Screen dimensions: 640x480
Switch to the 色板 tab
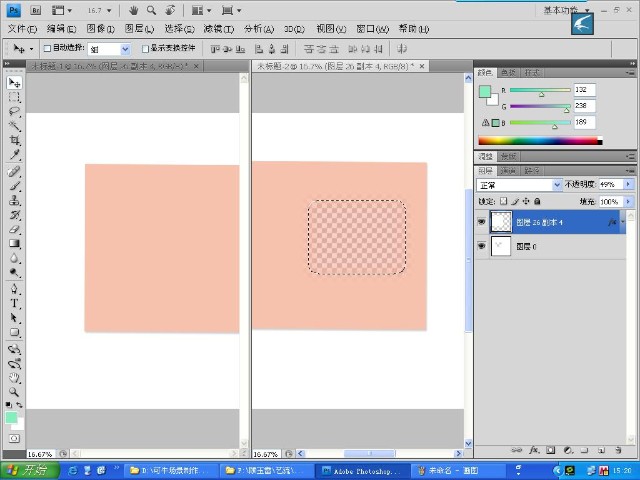pos(509,73)
